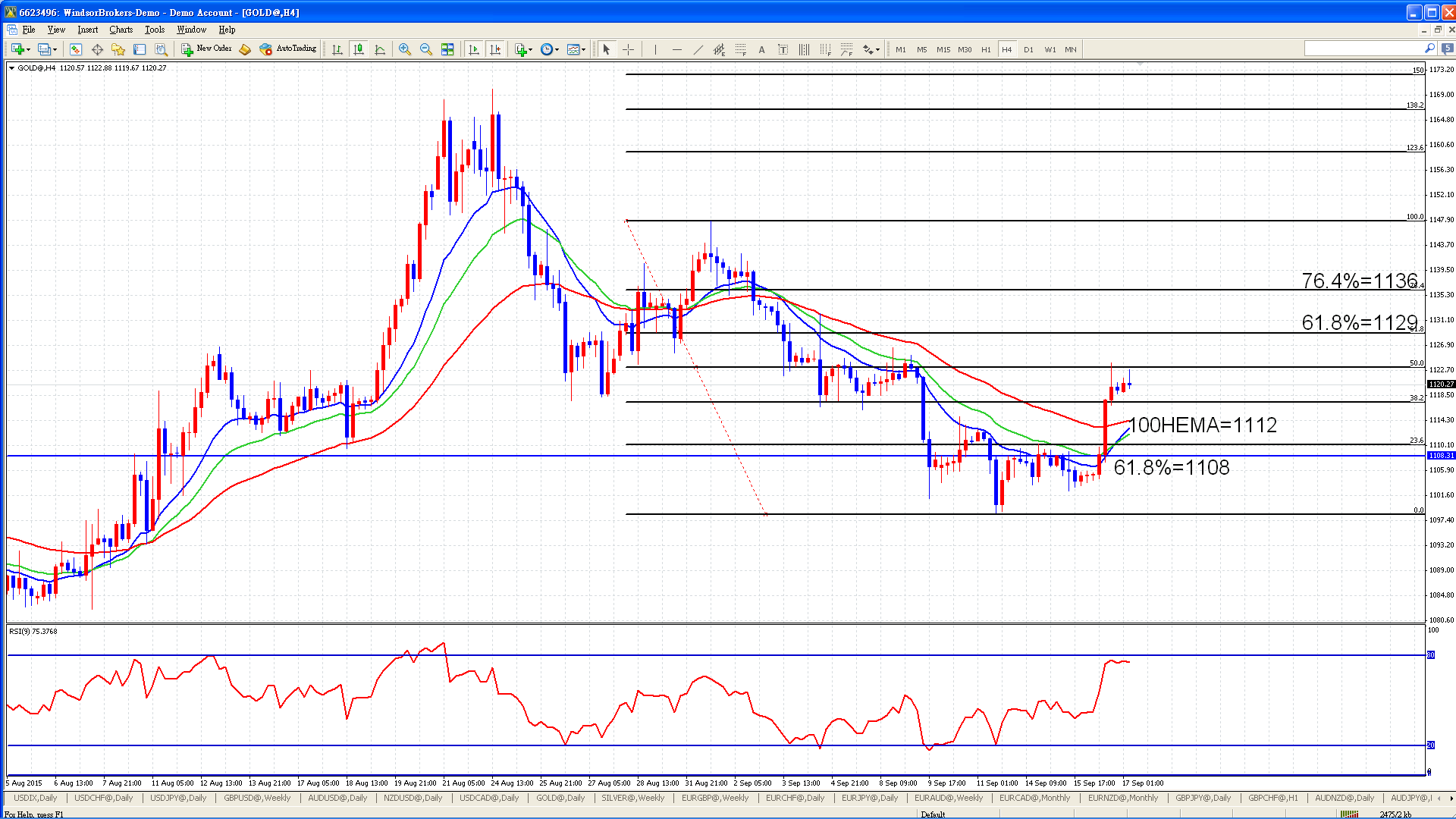This screenshot has width=1456, height=819.
Task: Open the Navigator panel icon
Action: click(x=118, y=49)
